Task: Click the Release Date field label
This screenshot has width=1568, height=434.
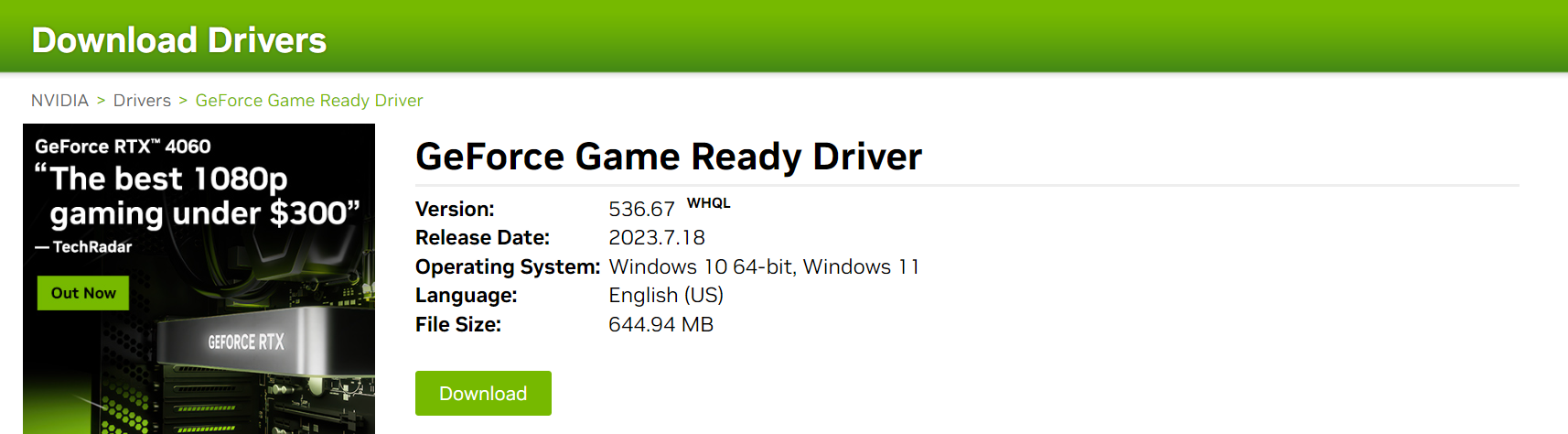Action: pos(482,238)
